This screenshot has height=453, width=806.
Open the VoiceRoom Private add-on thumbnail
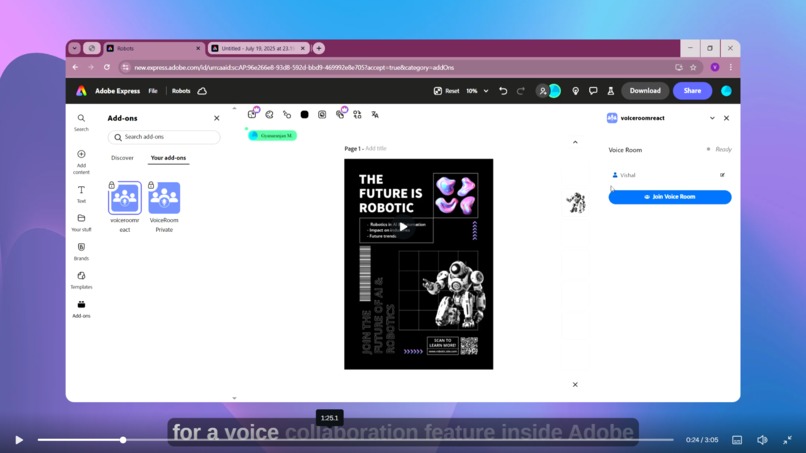click(164, 197)
